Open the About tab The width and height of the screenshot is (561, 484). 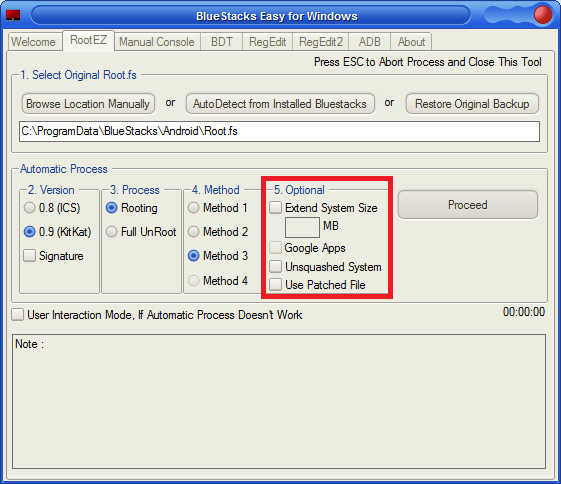[x=411, y=42]
